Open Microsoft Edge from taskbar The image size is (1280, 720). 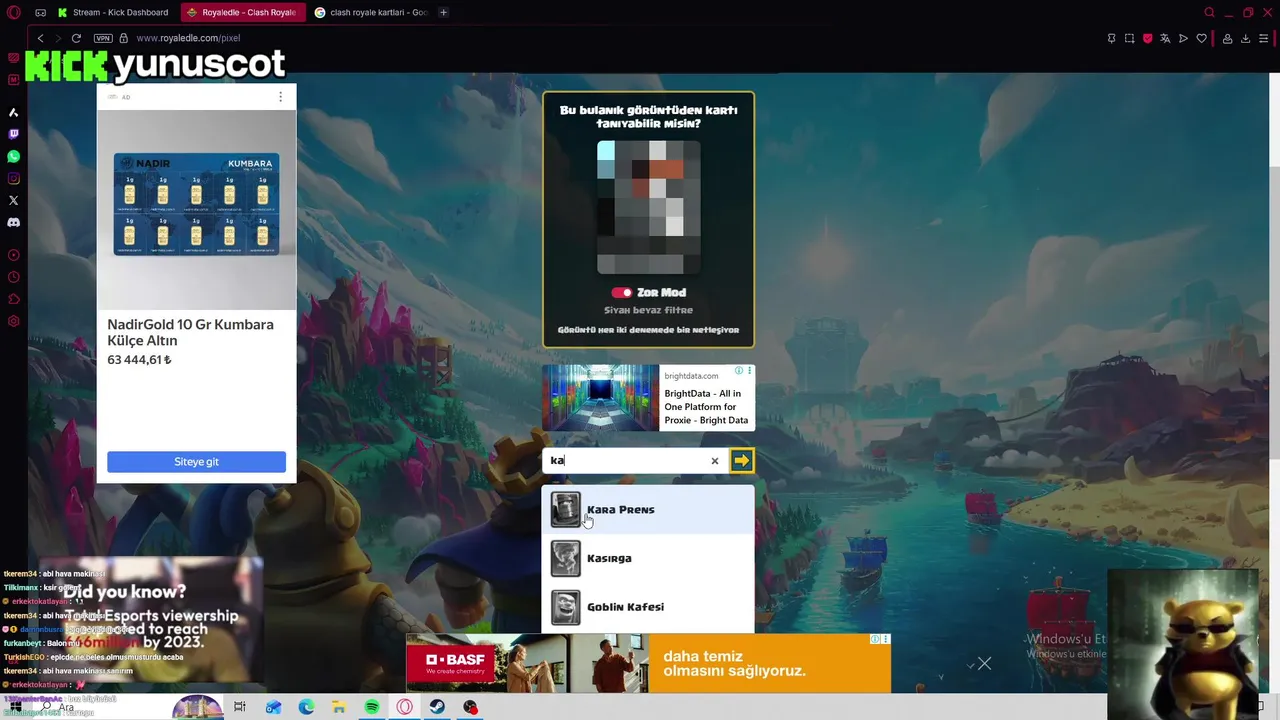306,707
